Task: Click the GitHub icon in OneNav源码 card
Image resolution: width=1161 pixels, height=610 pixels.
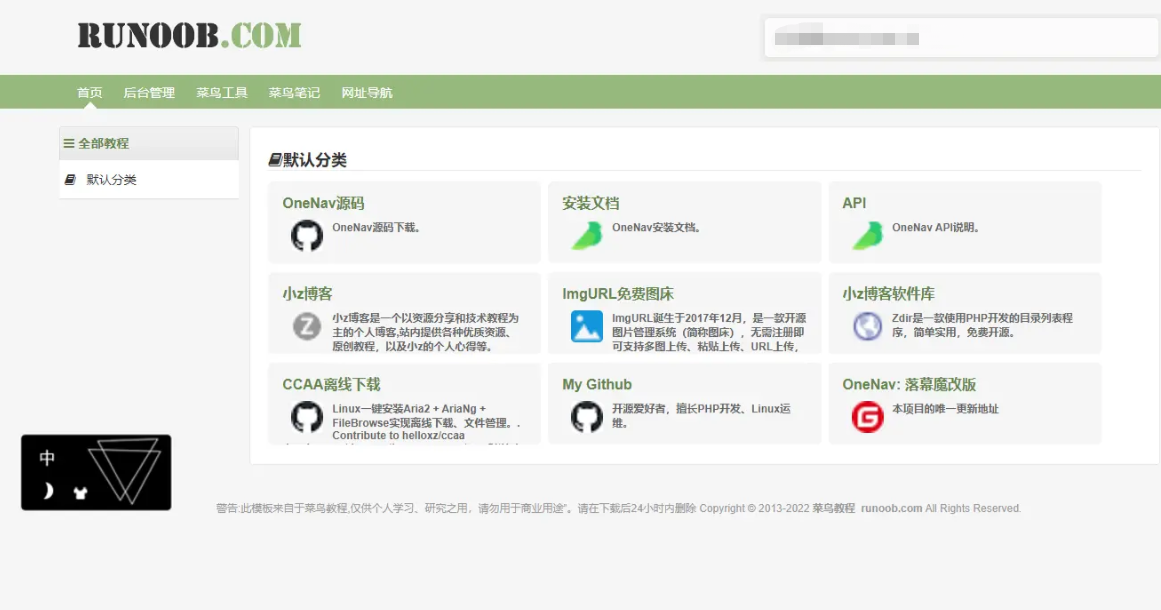Action: click(307, 235)
